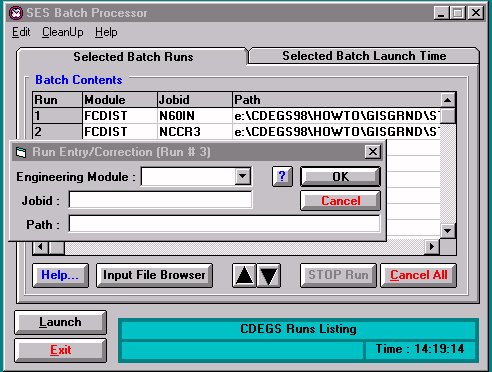Expand the Engineering Module dropdown
Screen dimensions: 492x372
pos(243,176)
